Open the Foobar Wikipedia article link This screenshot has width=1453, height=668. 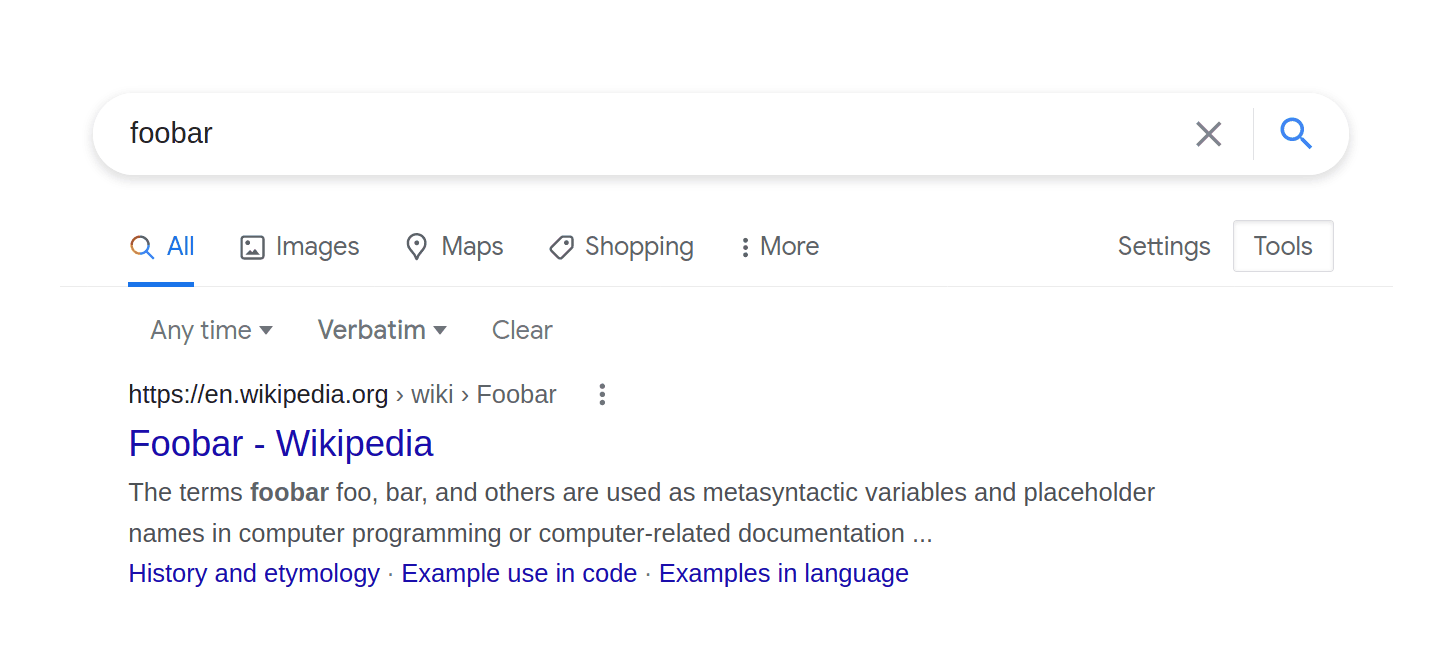[280, 443]
